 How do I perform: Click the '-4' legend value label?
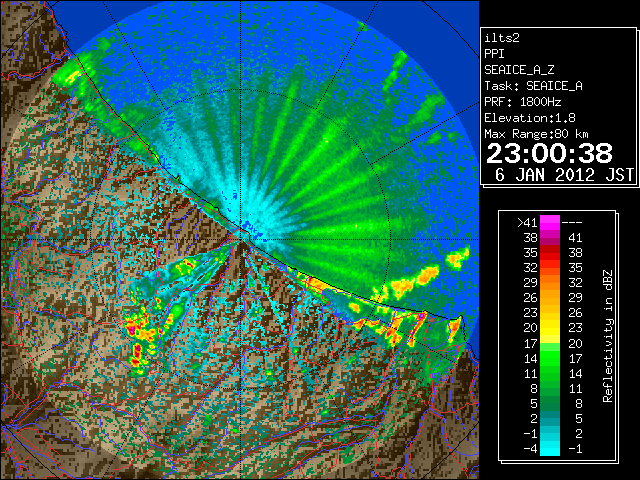[530, 448]
